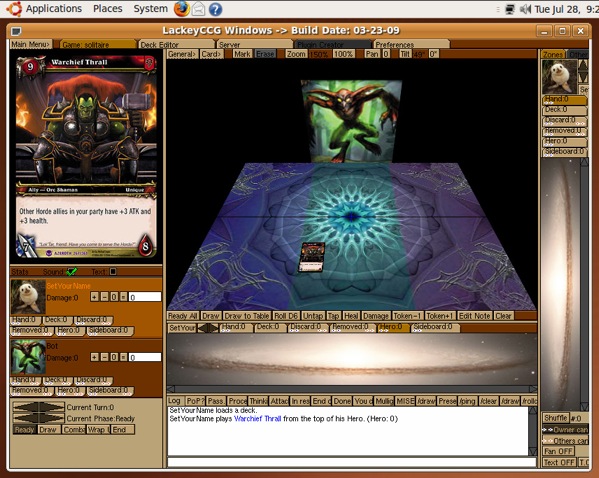This screenshot has height=478, width=599.
Task: Toggle Erase mode in table toolbar
Action: coord(265,54)
